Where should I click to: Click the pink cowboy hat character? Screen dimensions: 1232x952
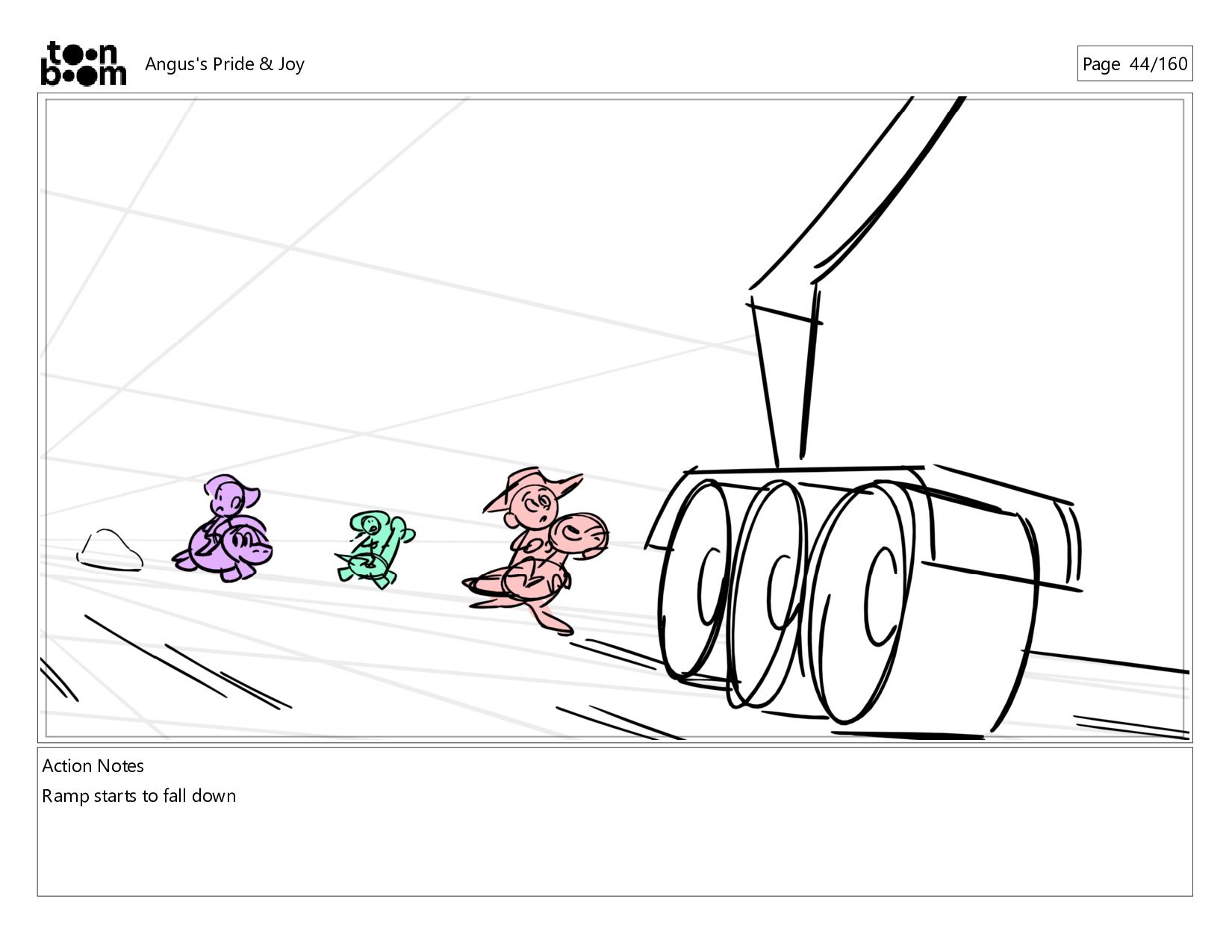[535, 550]
